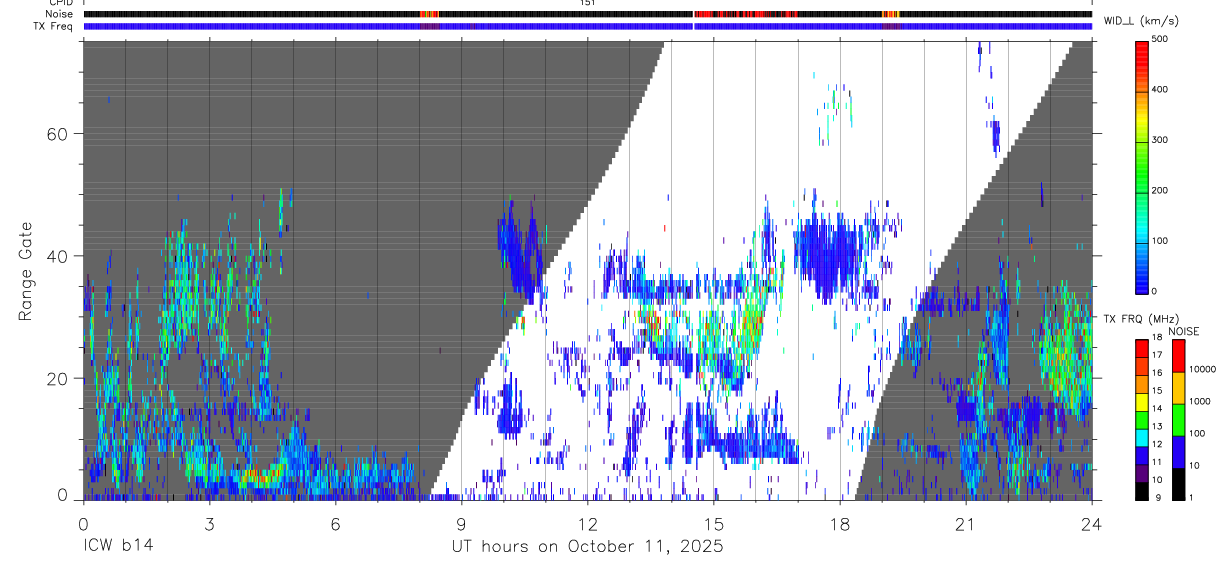Pick cyan 12–13 MHz swatch in TX FRQ legend
The height and width of the screenshot is (567, 1228).
coord(1142,437)
